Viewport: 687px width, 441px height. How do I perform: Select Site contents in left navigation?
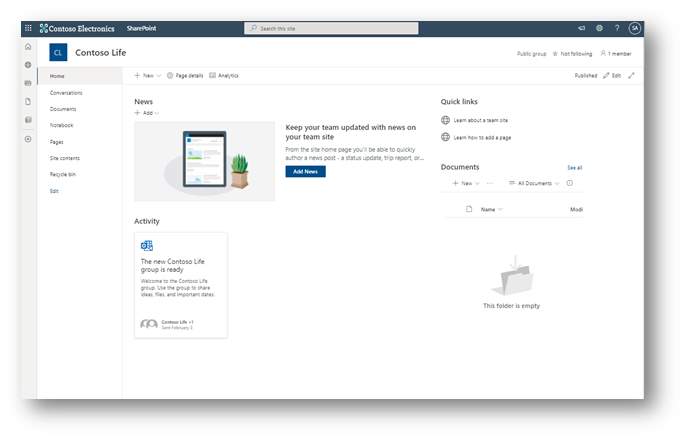coord(65,158)
